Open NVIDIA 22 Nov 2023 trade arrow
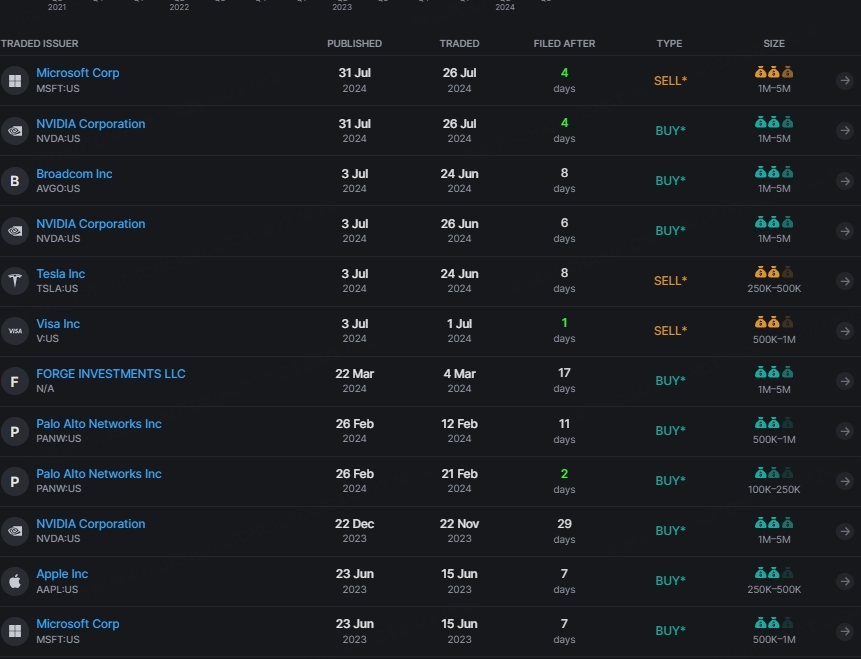Screen dimensions: 861x659 point(845,531)
